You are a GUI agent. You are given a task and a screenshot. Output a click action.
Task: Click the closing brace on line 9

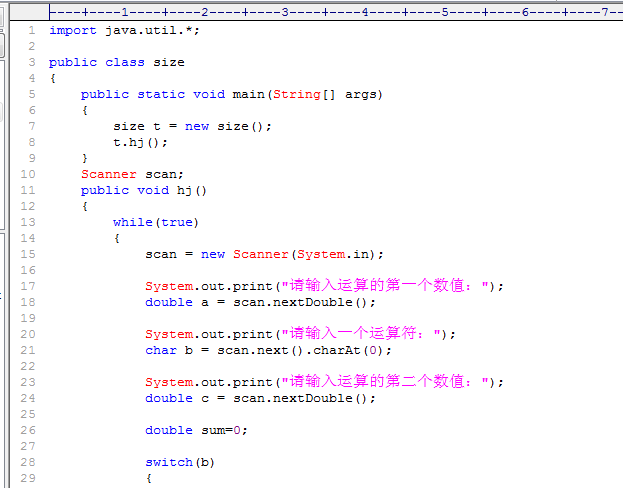click(x=85, y=158)
